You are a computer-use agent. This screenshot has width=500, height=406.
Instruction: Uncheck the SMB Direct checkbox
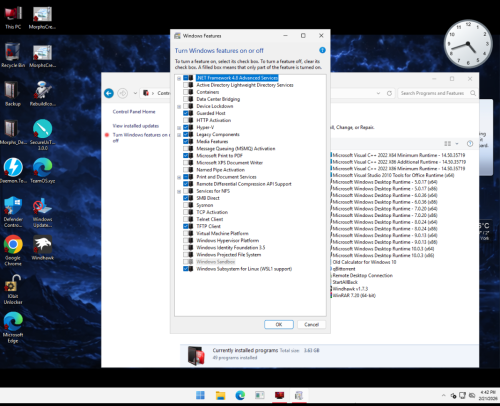186,198
